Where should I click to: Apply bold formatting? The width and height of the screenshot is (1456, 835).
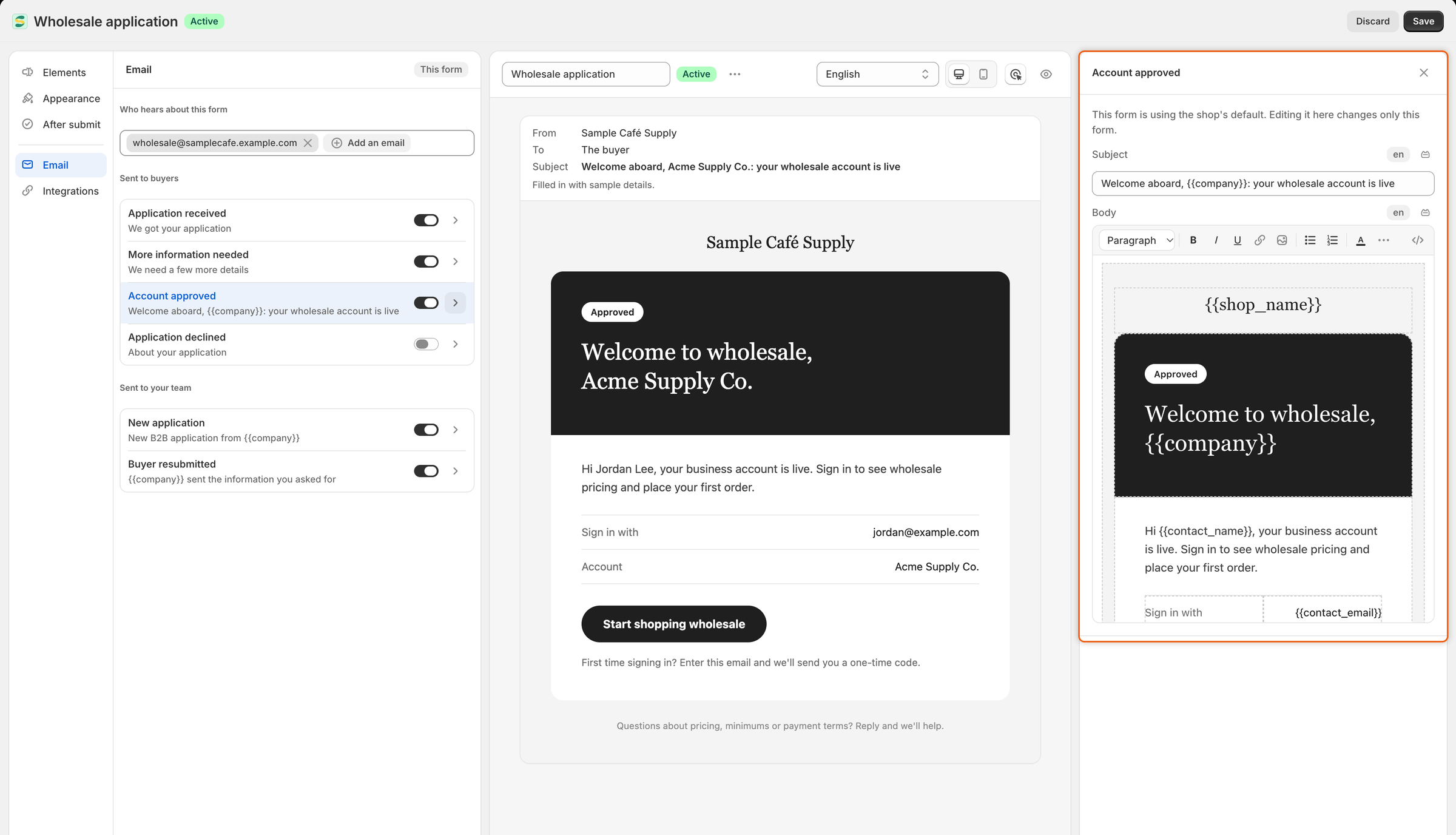(x=1193, y=240)
